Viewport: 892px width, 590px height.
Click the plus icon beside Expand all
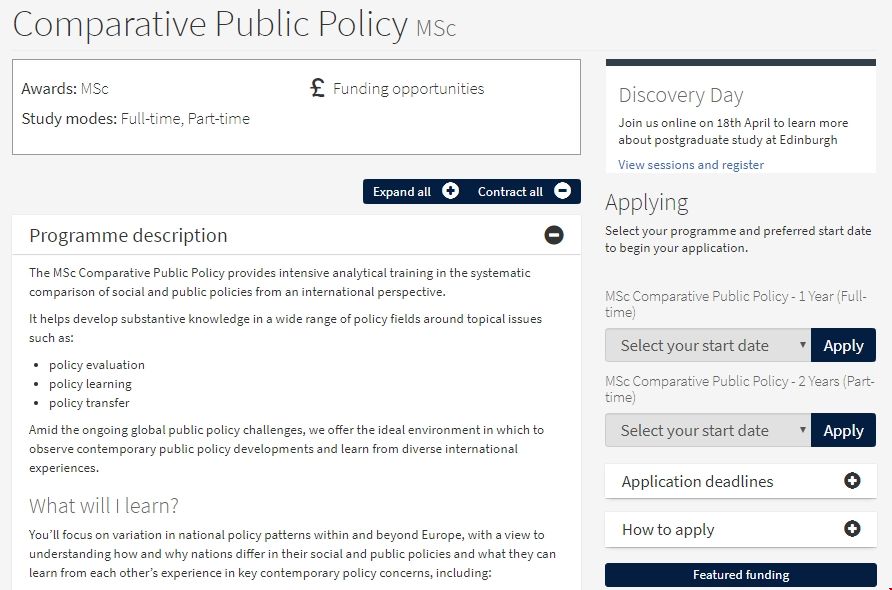(x=450, y=191)
